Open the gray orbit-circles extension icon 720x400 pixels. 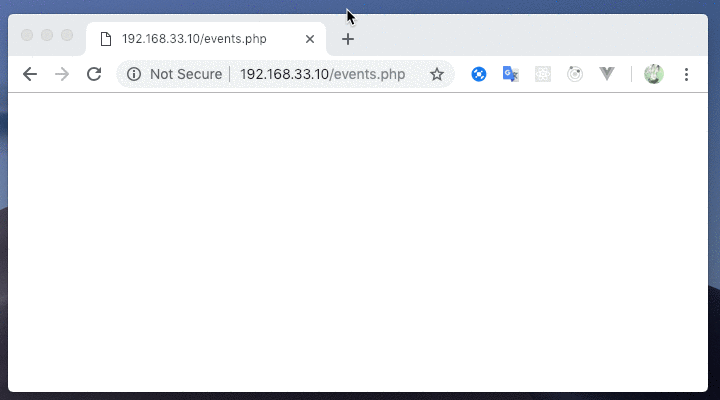point(575,74)
